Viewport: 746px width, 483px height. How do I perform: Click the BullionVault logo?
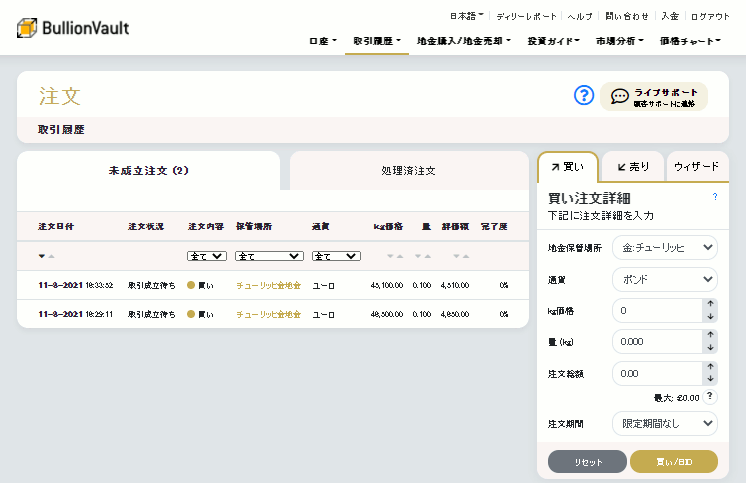[x=73, y=28]
